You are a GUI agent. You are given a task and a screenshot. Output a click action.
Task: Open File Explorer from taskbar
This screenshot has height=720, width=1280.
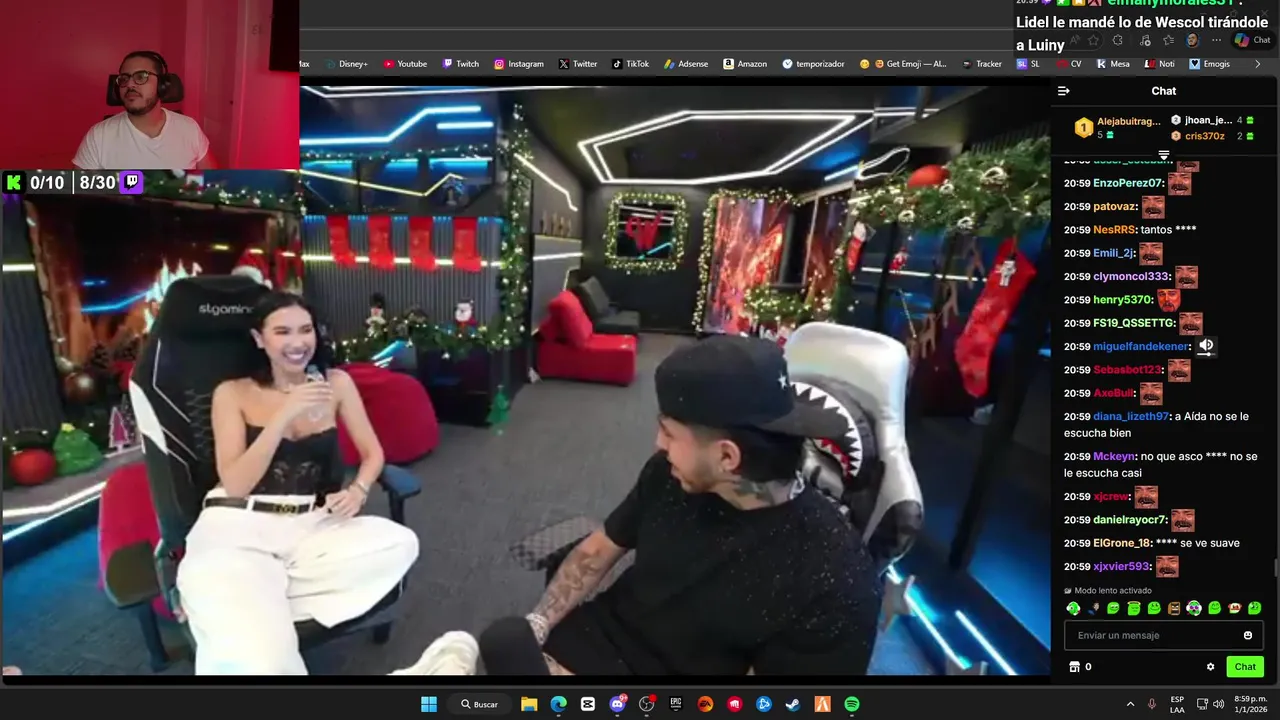tap(529, 704)
